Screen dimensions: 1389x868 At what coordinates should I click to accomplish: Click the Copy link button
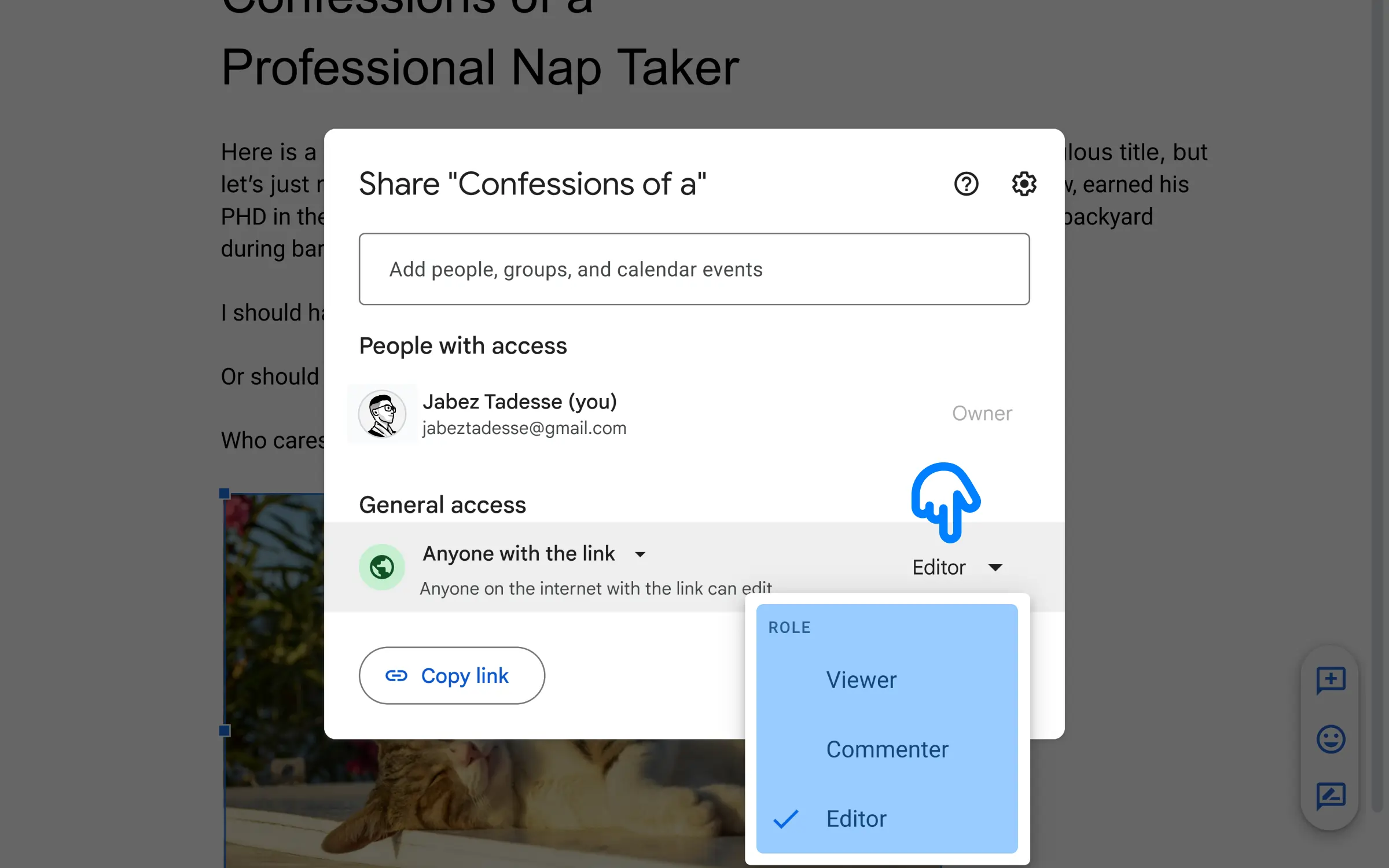click(x=451, y=675)
